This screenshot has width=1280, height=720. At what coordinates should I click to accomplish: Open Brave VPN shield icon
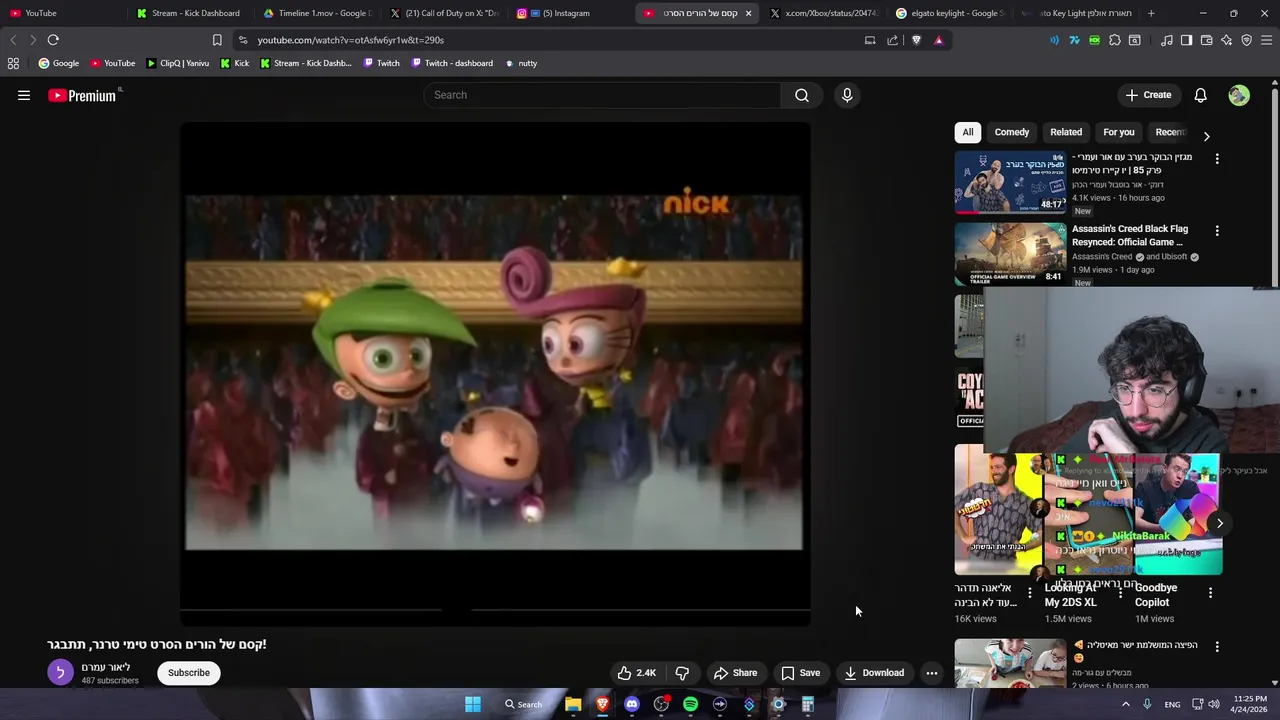pyautogui.click(x=1247, y=40)
